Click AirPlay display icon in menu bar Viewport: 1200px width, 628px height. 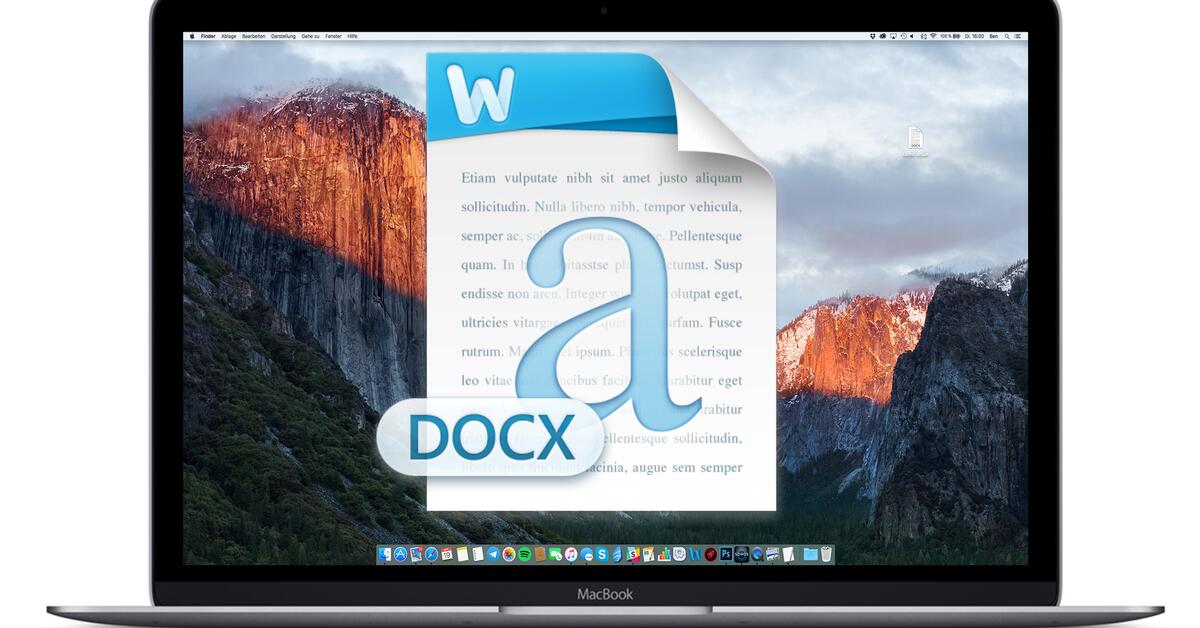893,36
